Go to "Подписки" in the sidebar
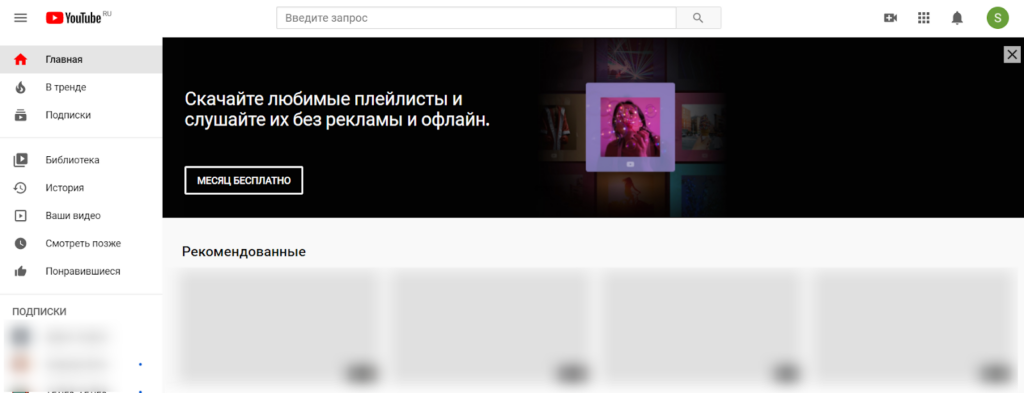This screenshot has height=393, width=1024. click(81, 115)
